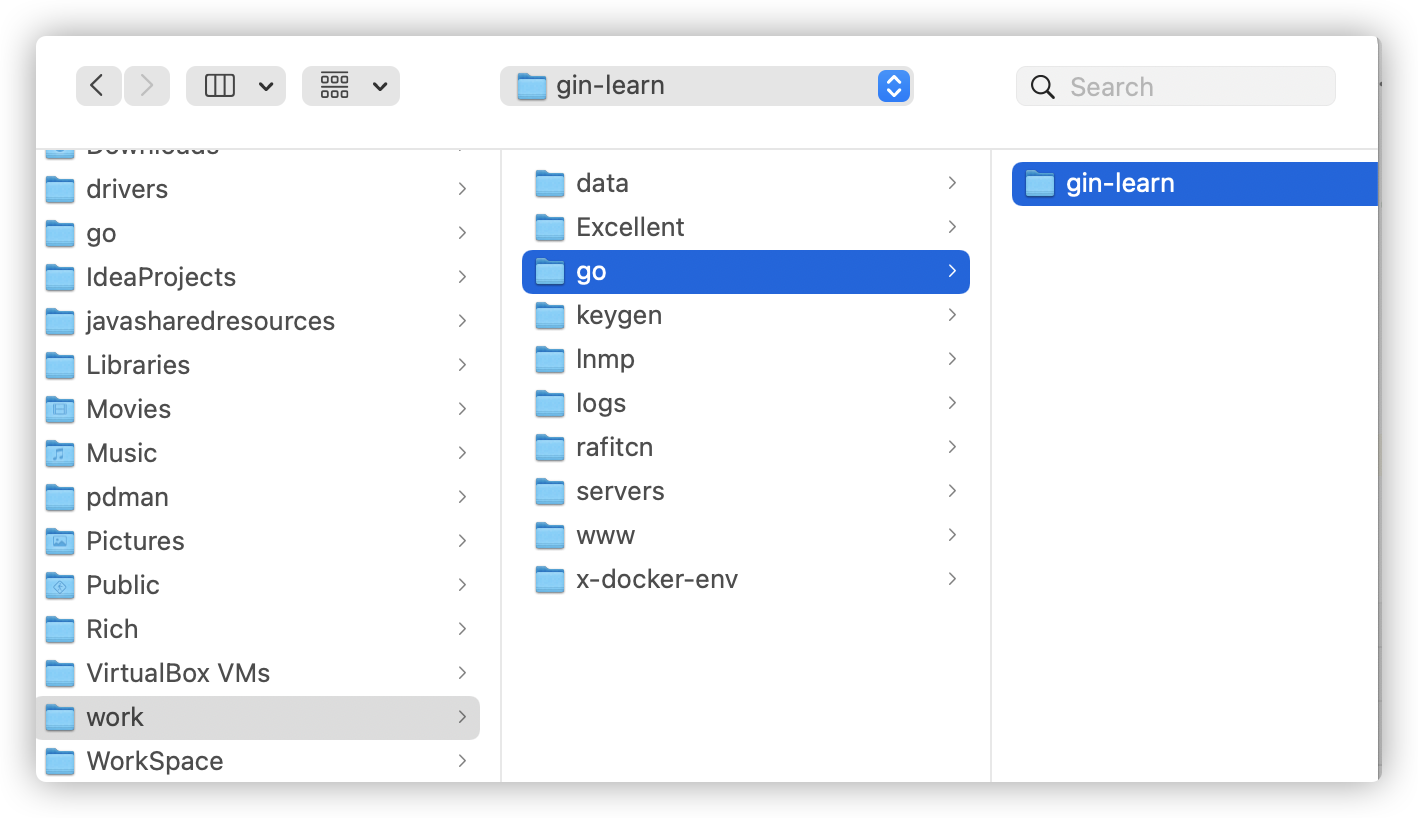Open the view mode dropdown arrow
This screenshot has width=1418, height=818.
point(266,87)
